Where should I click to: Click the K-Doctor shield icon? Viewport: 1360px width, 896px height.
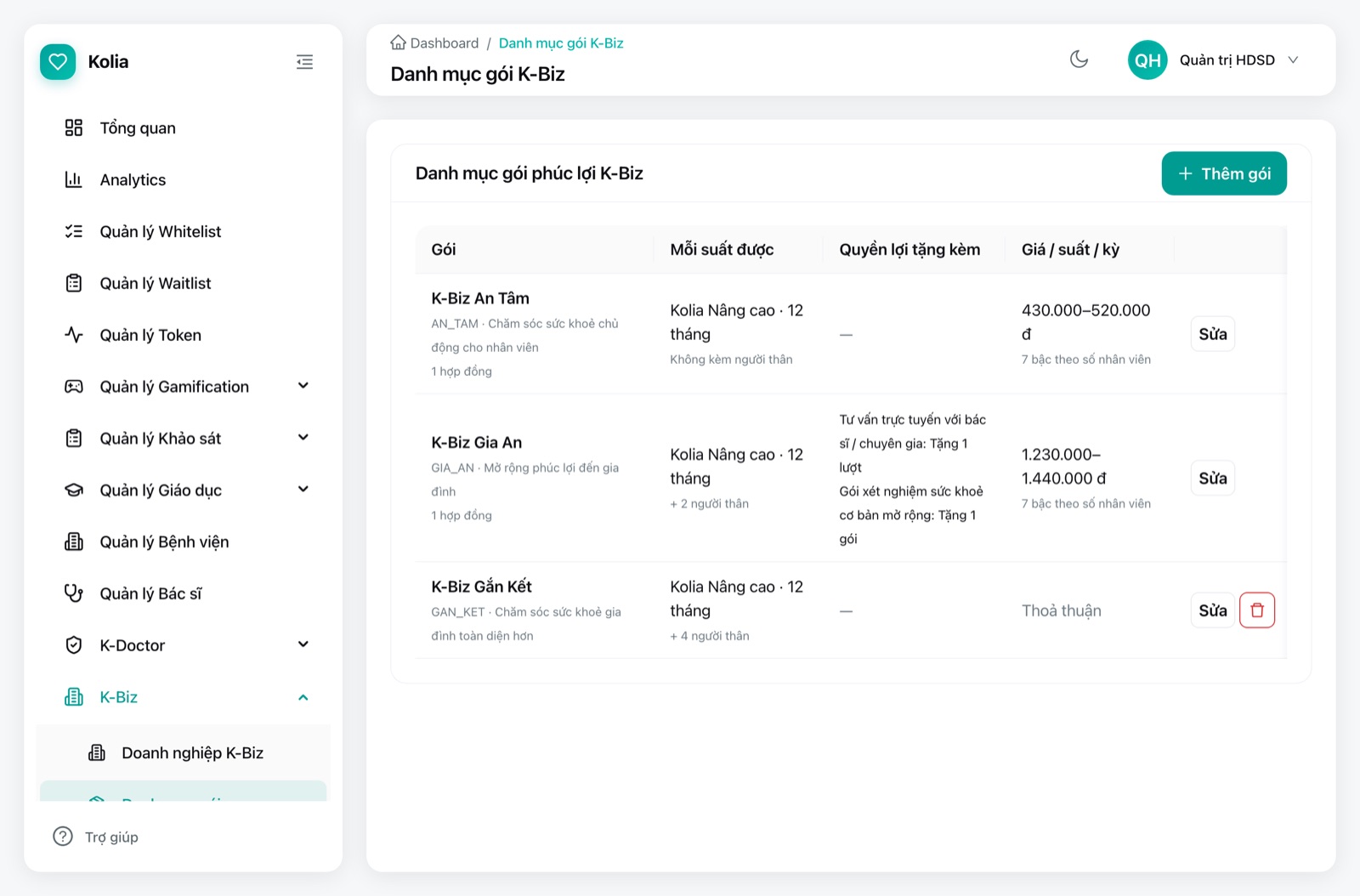[74, 645]
